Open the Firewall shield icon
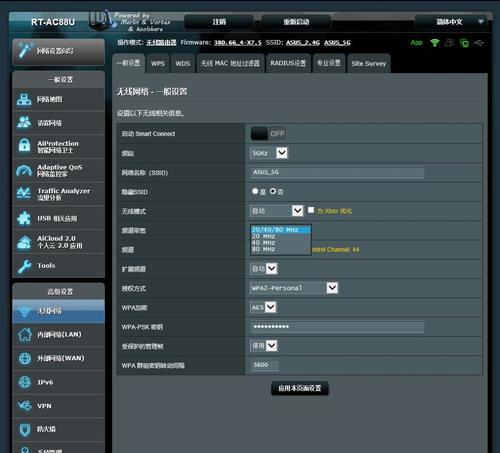Viewport: 500px width, 453px height. point(25,429)
